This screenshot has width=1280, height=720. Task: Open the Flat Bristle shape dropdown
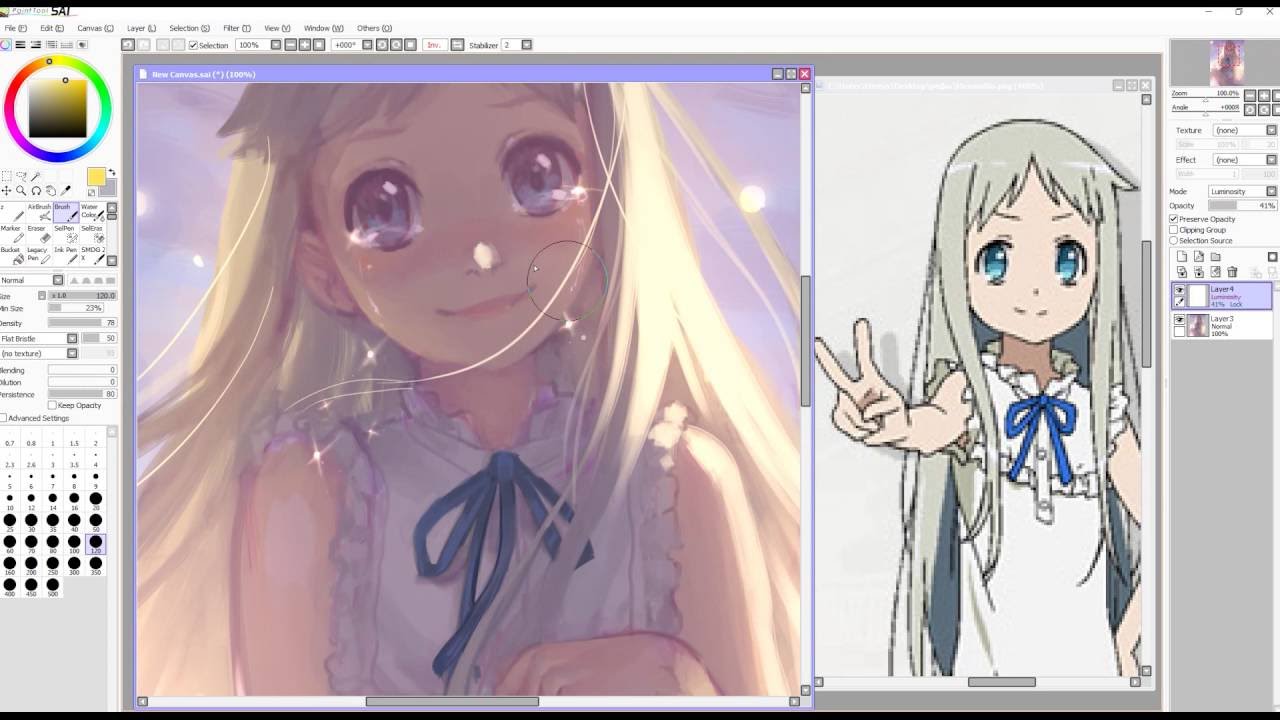click(x=38, y=339)
